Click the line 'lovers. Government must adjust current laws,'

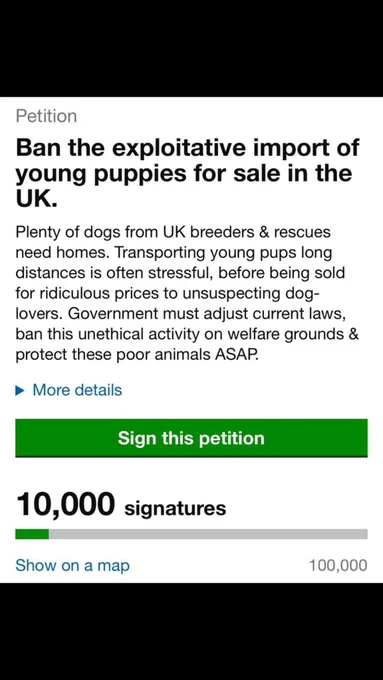(181, 314)
